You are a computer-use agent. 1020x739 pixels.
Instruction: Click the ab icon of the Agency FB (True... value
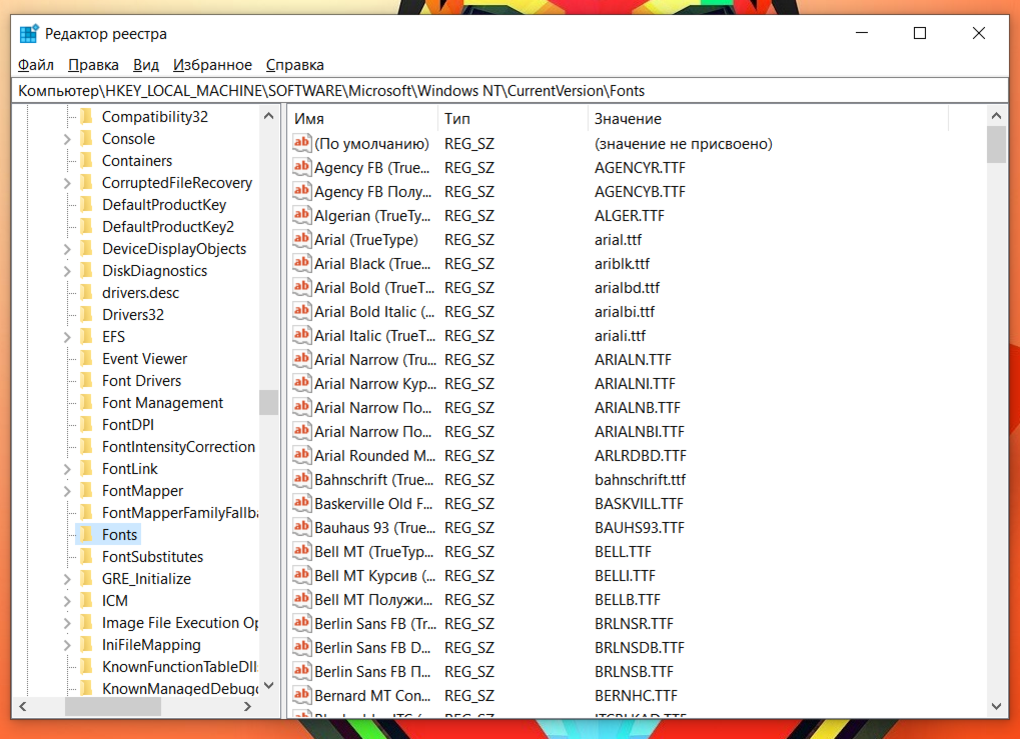(x=301, y=167)
